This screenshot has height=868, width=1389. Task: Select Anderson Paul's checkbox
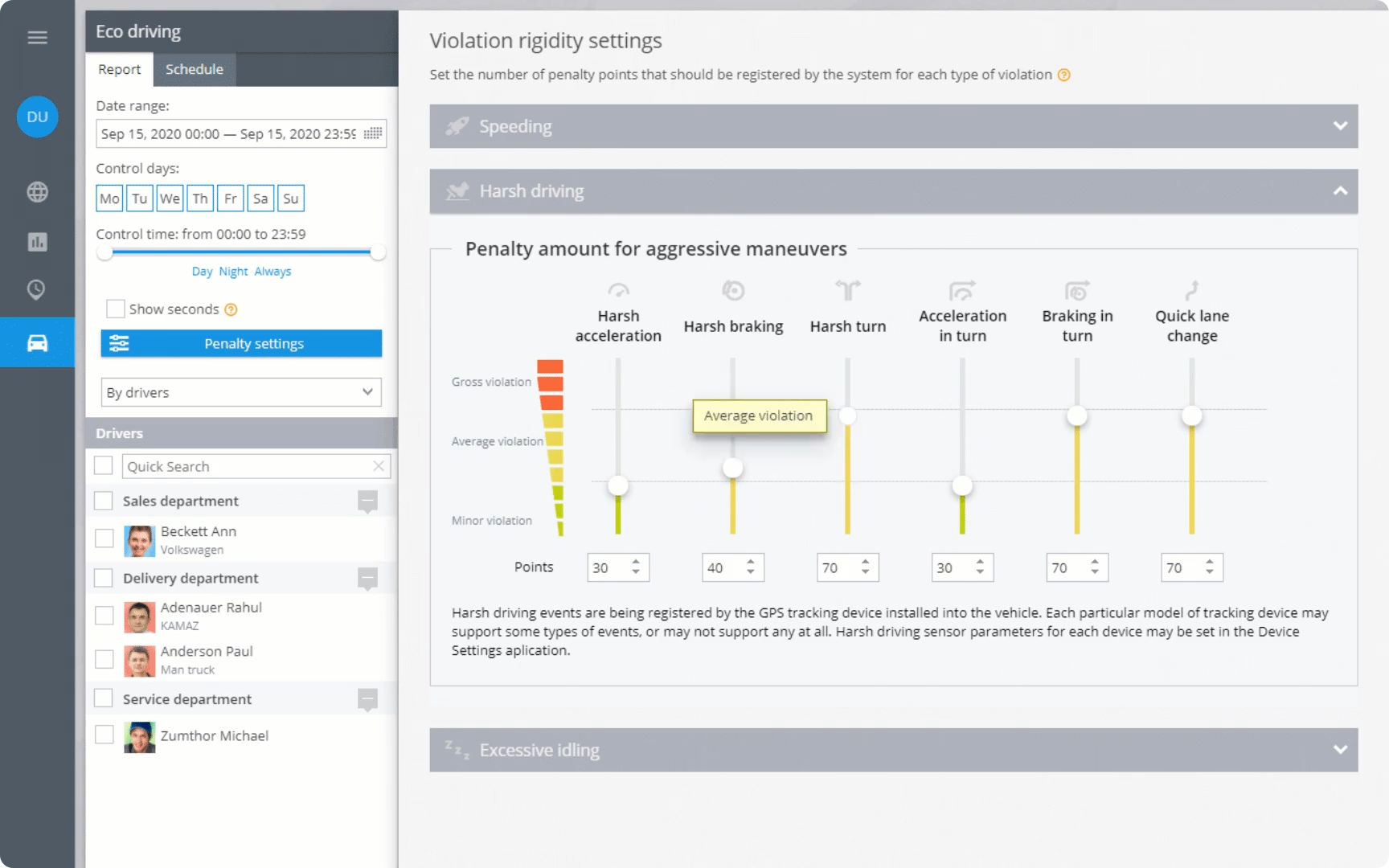[x=104, y=659]
